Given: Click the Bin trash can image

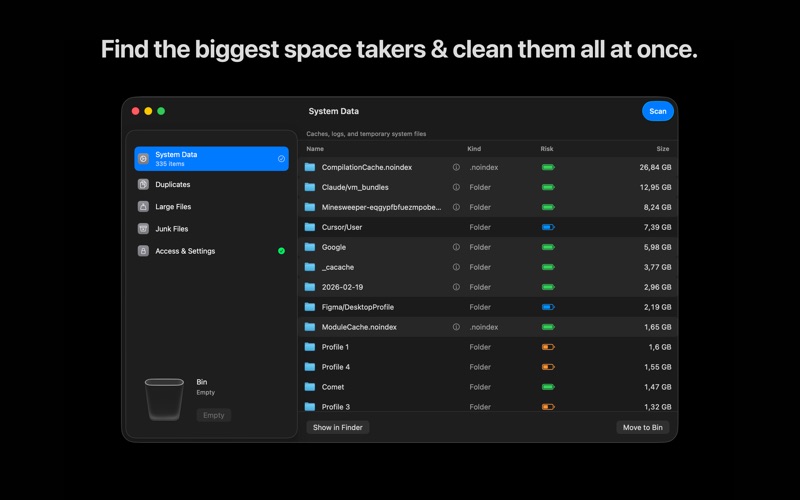Looking at the screenshot, I should 164,399.
